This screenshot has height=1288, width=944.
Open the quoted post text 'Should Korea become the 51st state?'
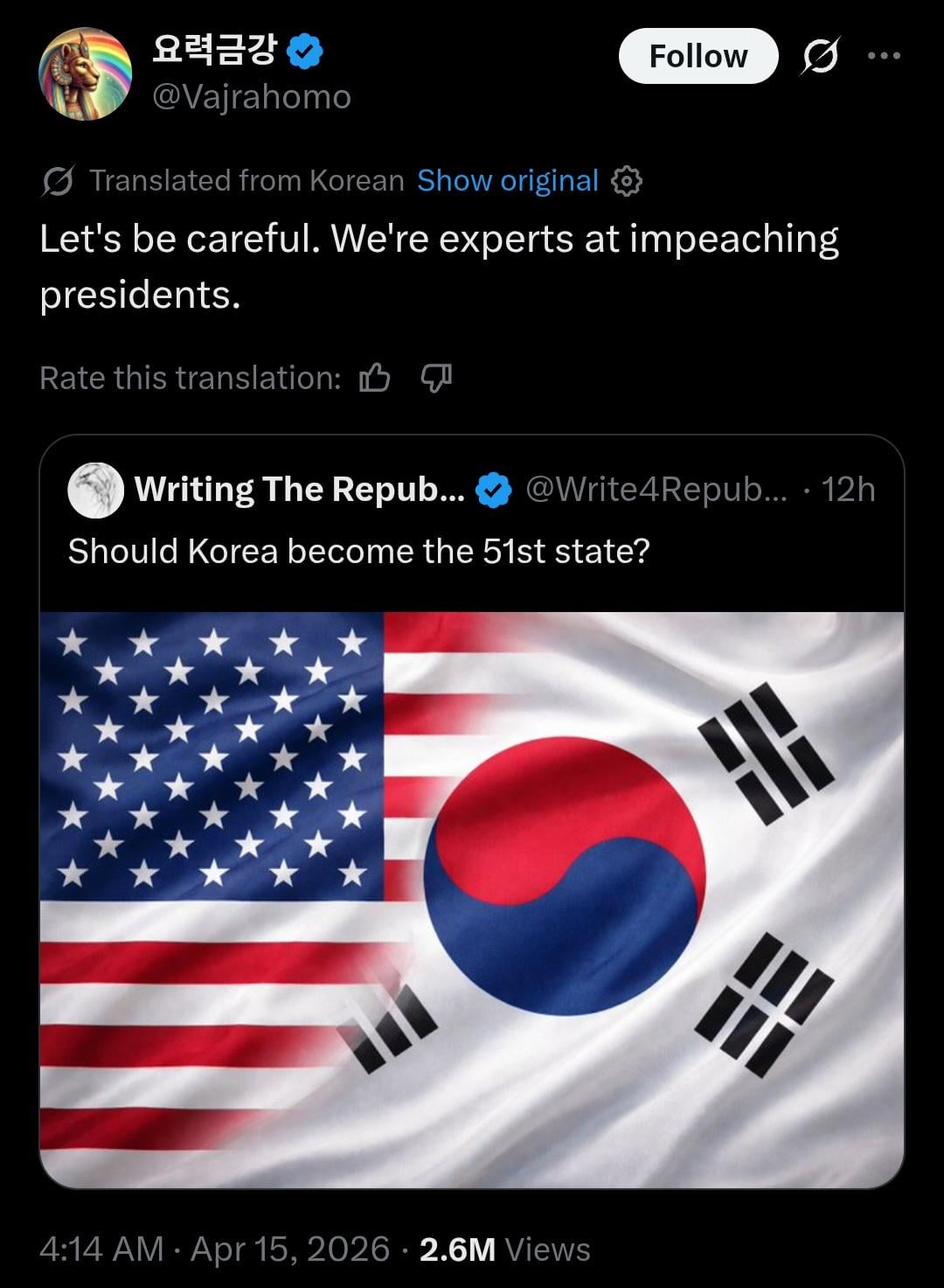point(358,552)
